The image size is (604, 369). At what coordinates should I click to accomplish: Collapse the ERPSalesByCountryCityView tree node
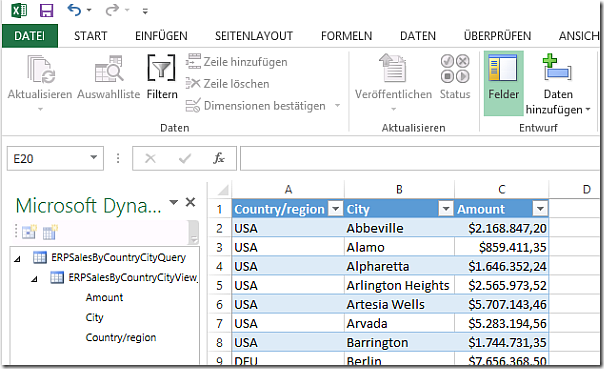click(x=35, y=279)
